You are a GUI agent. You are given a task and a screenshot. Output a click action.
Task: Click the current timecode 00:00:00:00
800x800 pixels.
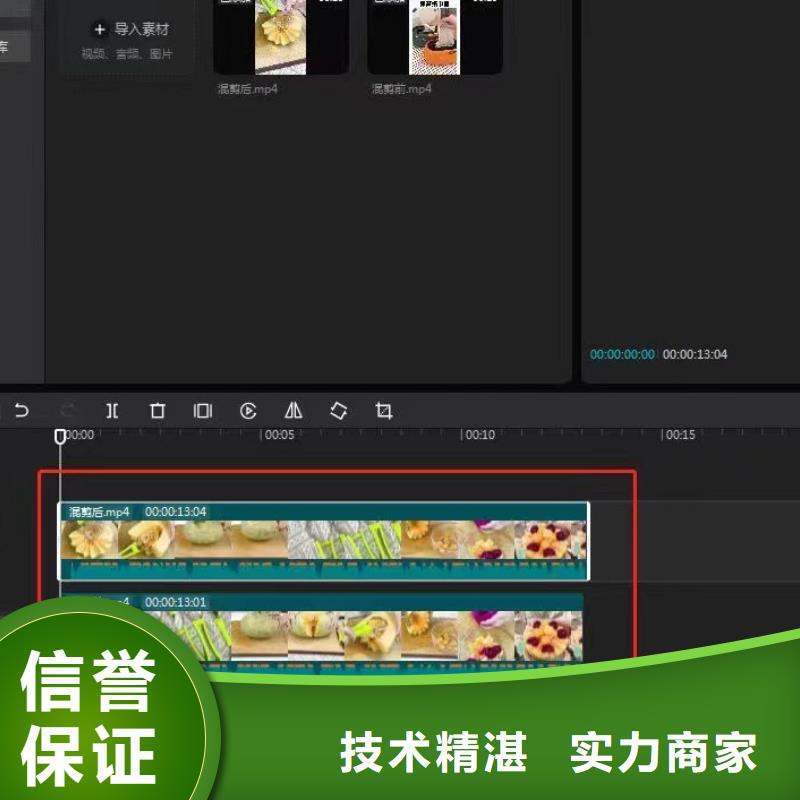click(622, 354)
